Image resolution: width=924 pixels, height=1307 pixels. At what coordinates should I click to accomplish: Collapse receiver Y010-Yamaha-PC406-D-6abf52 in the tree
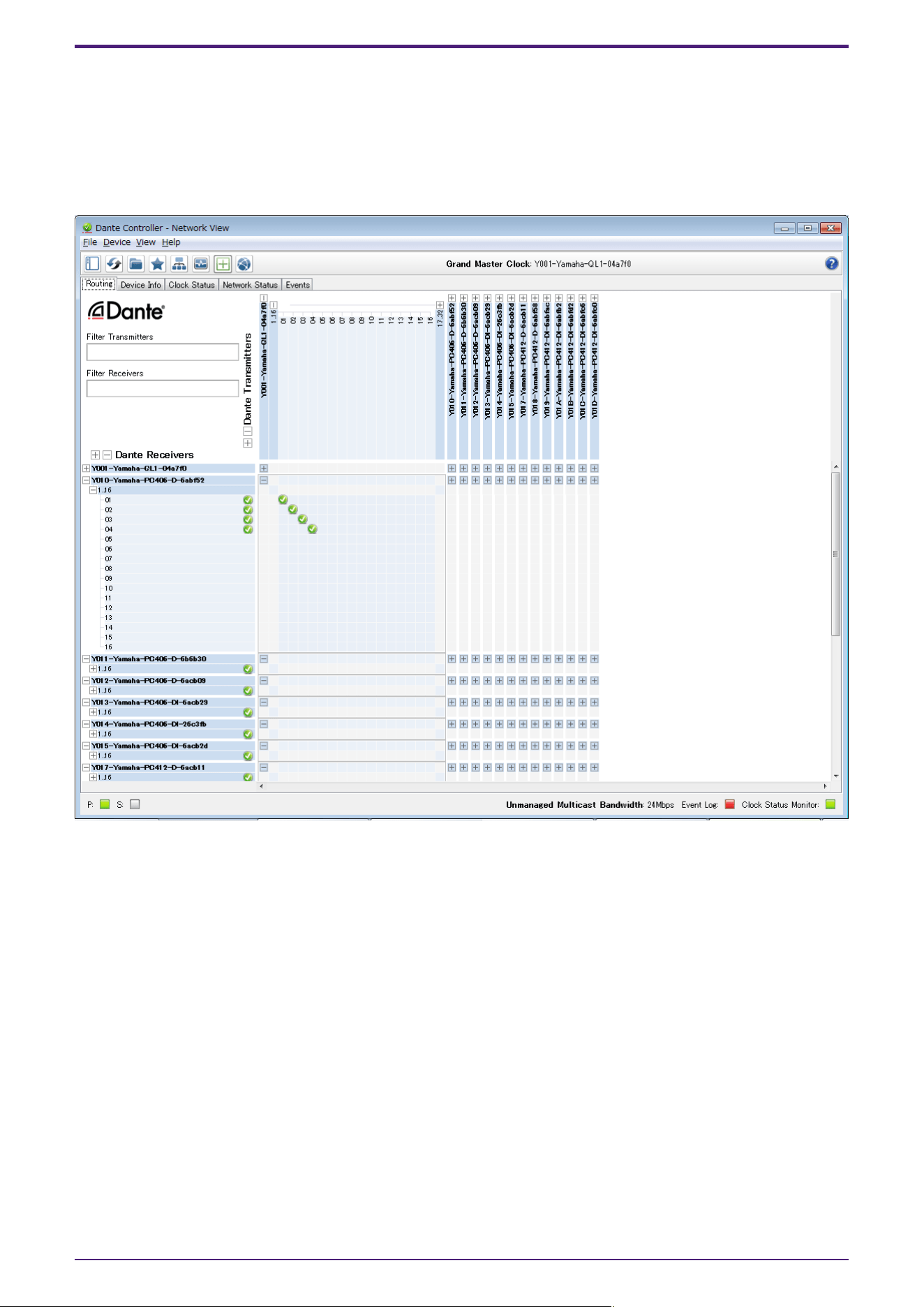click(x=86, y=480)
